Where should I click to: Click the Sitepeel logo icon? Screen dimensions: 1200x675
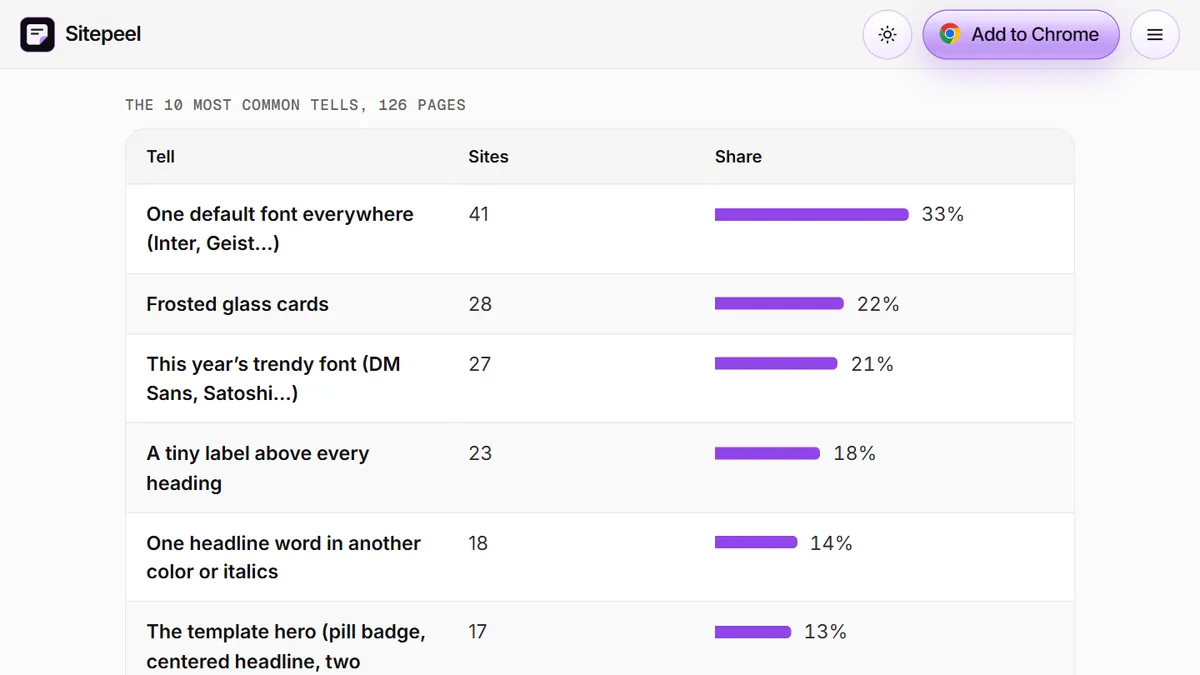click(38, 35)
